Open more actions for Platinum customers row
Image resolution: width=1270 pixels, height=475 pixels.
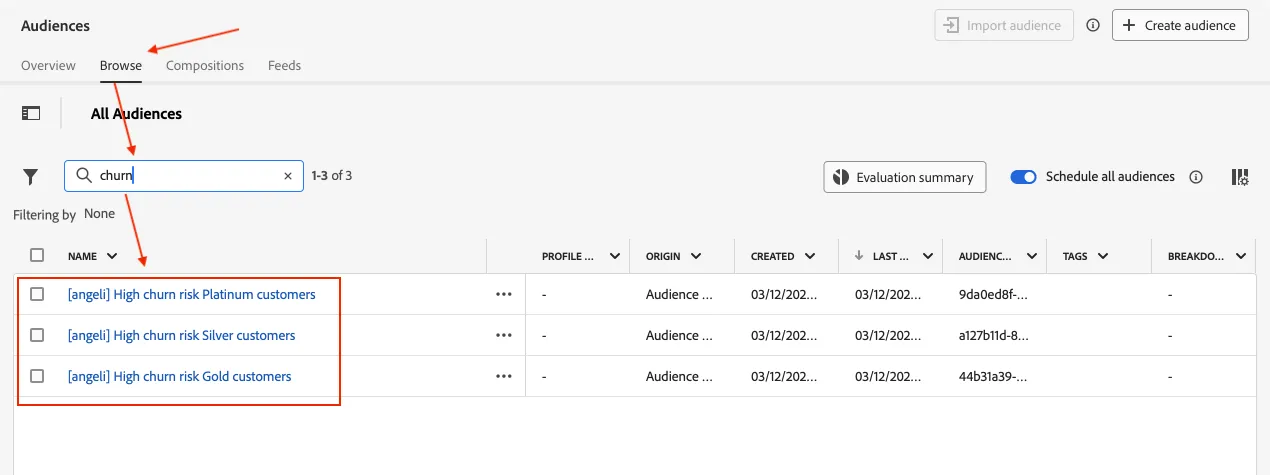(x=504, y=295)
